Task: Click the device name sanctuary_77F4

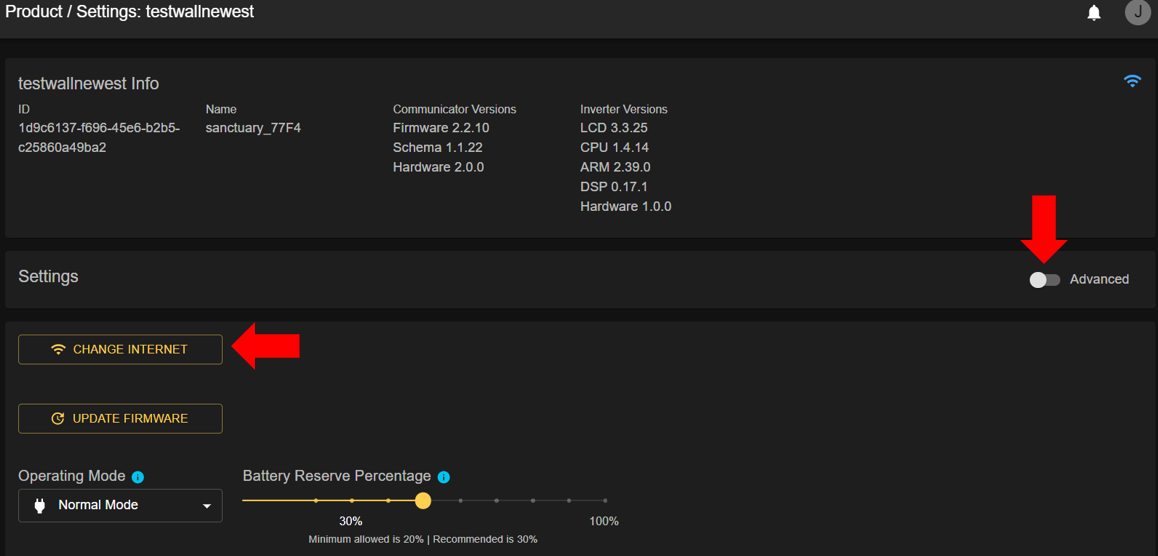Action: (x=253, y=128)
